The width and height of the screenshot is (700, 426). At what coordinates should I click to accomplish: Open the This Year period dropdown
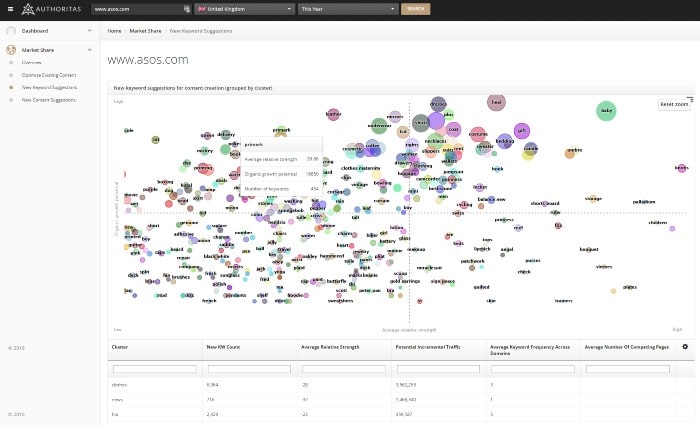pyautogui.click(x=348, y=9)
